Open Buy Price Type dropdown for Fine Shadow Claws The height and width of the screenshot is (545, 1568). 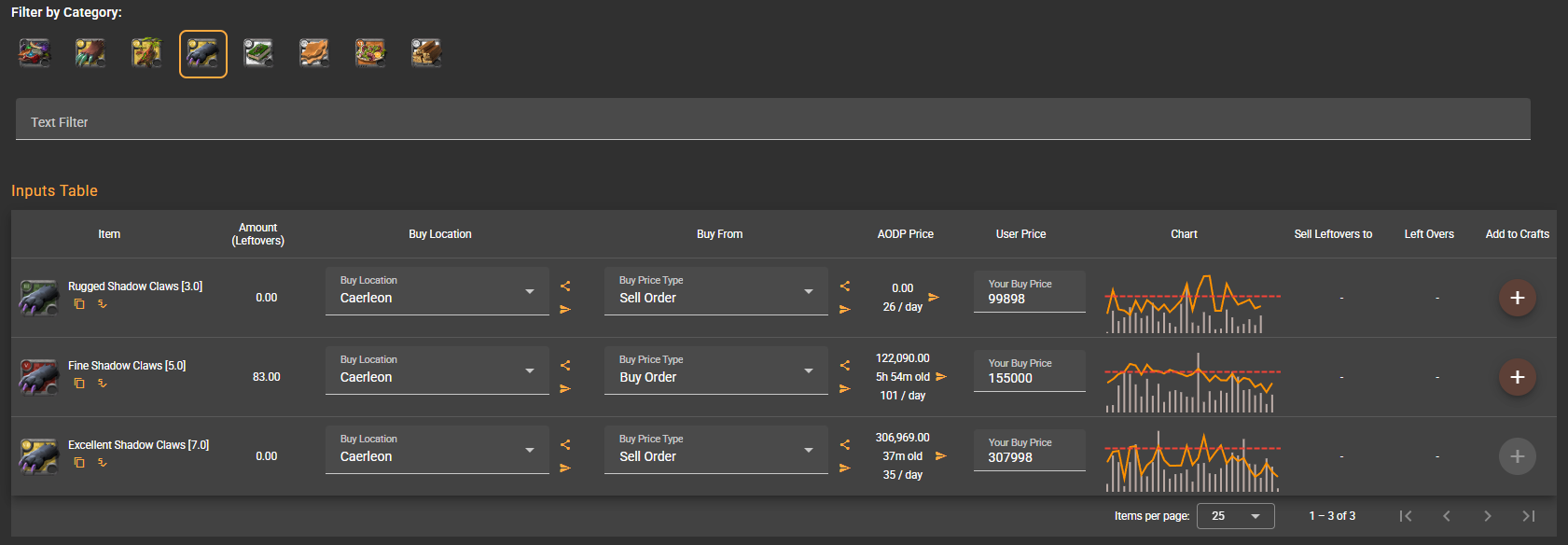(x=715, y=371)
